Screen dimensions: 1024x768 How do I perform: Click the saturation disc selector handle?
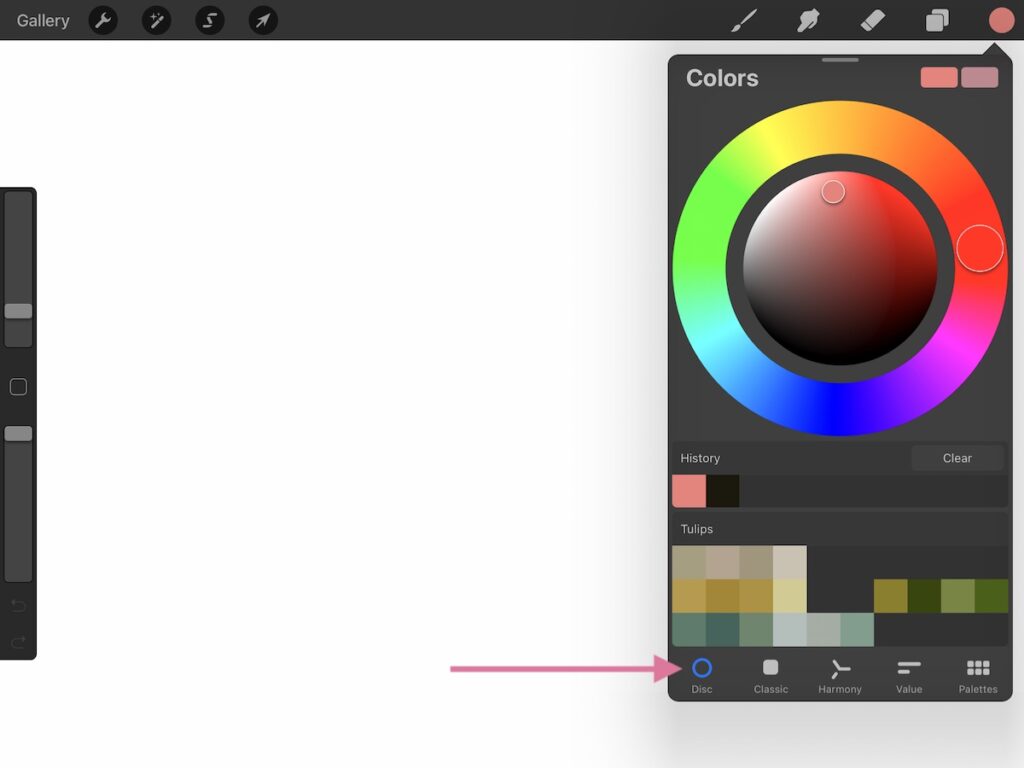click(x=833, y=191)
